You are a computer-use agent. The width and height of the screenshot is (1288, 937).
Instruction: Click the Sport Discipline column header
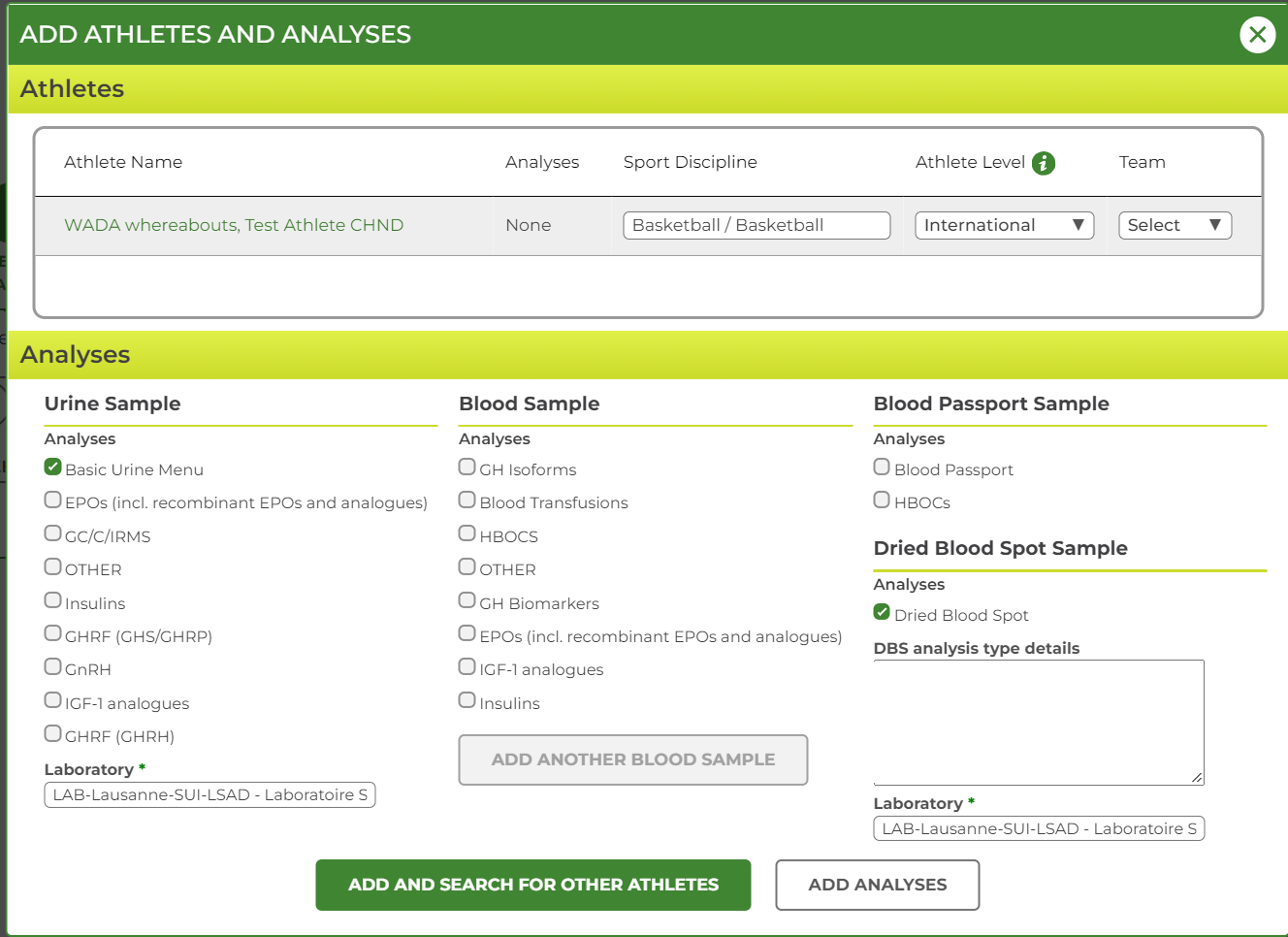tap(691, 162)
